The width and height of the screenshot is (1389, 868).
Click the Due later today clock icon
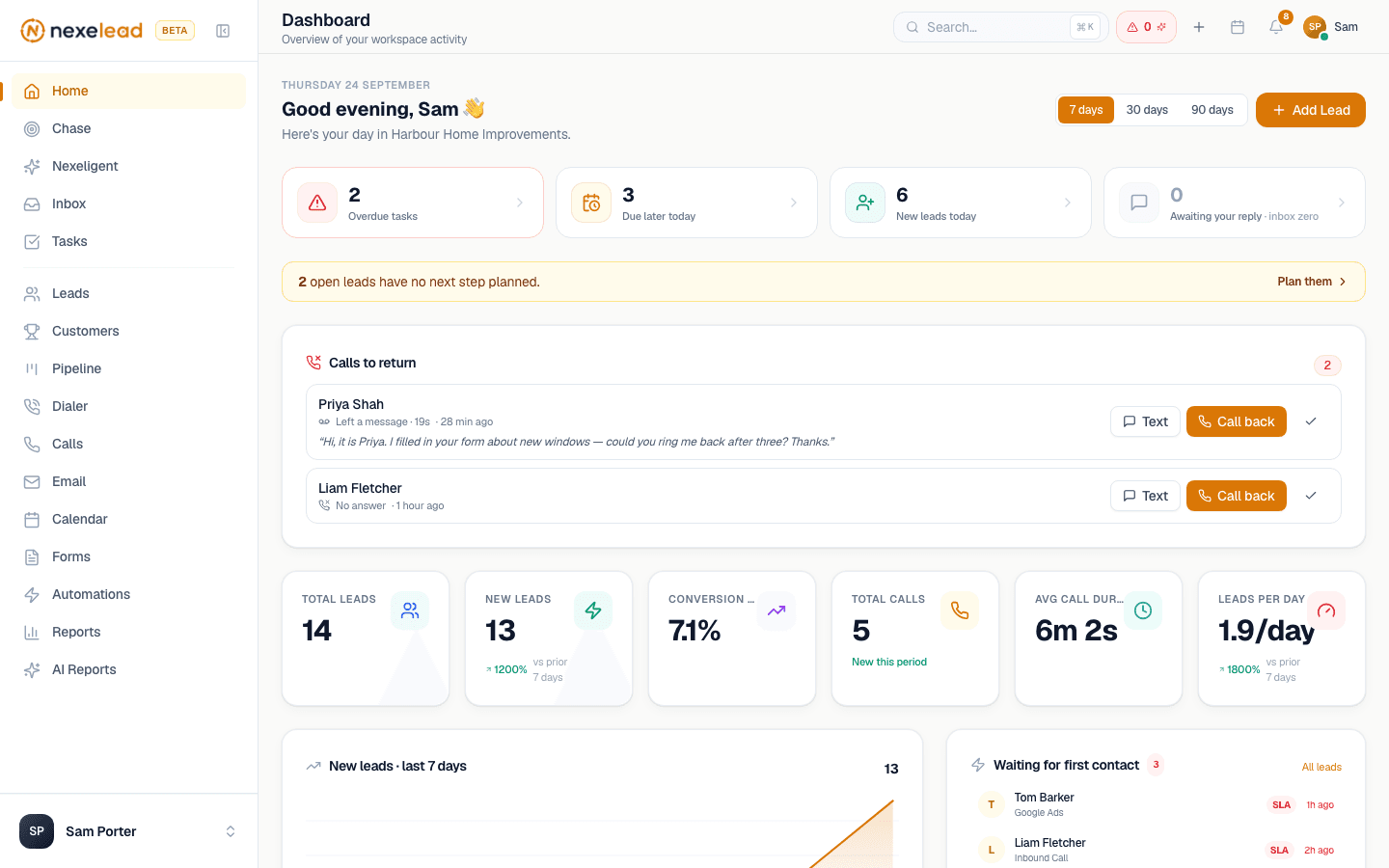591,203
